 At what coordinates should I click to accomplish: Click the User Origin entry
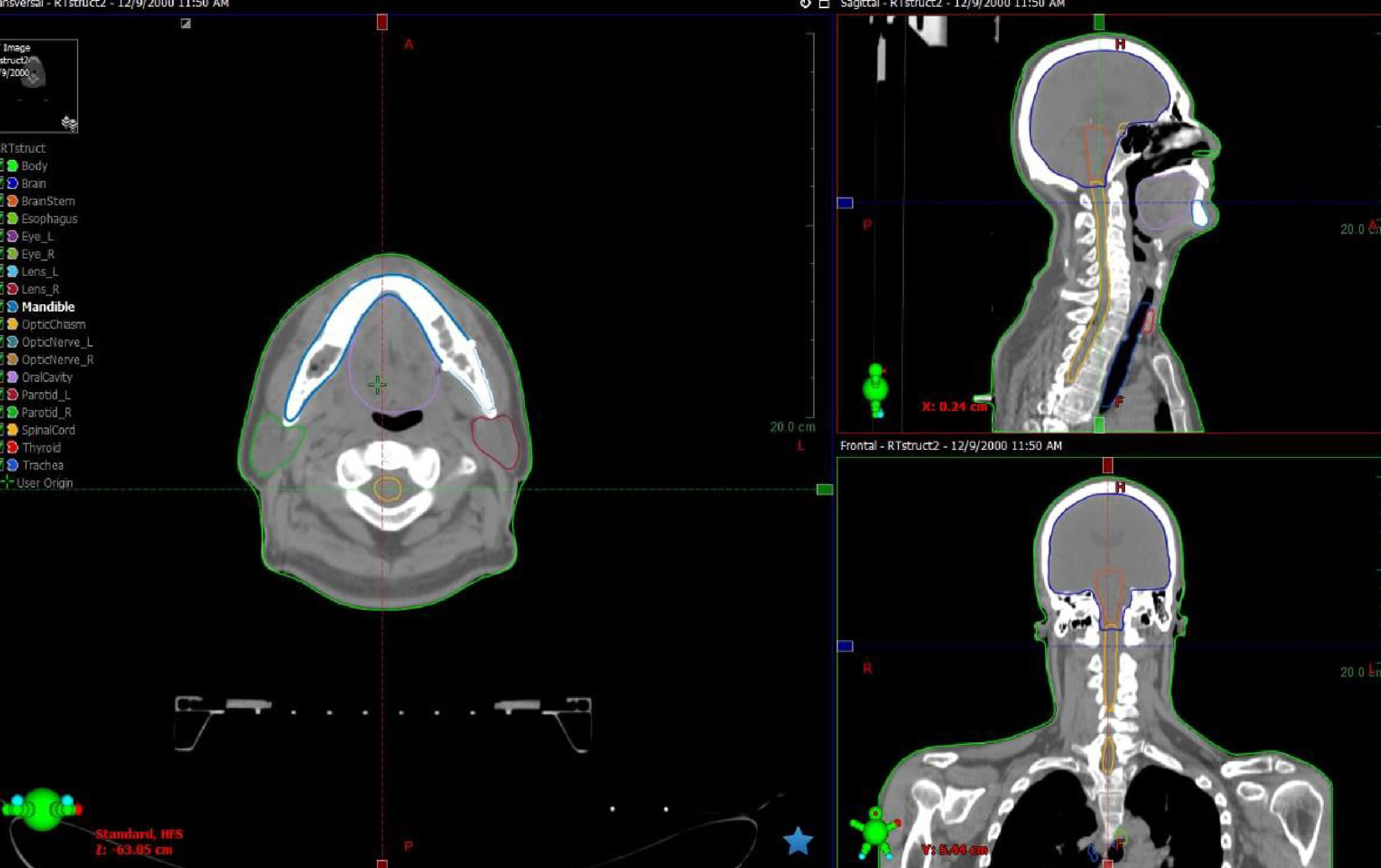pyautogui.click(x=44, y=482)
